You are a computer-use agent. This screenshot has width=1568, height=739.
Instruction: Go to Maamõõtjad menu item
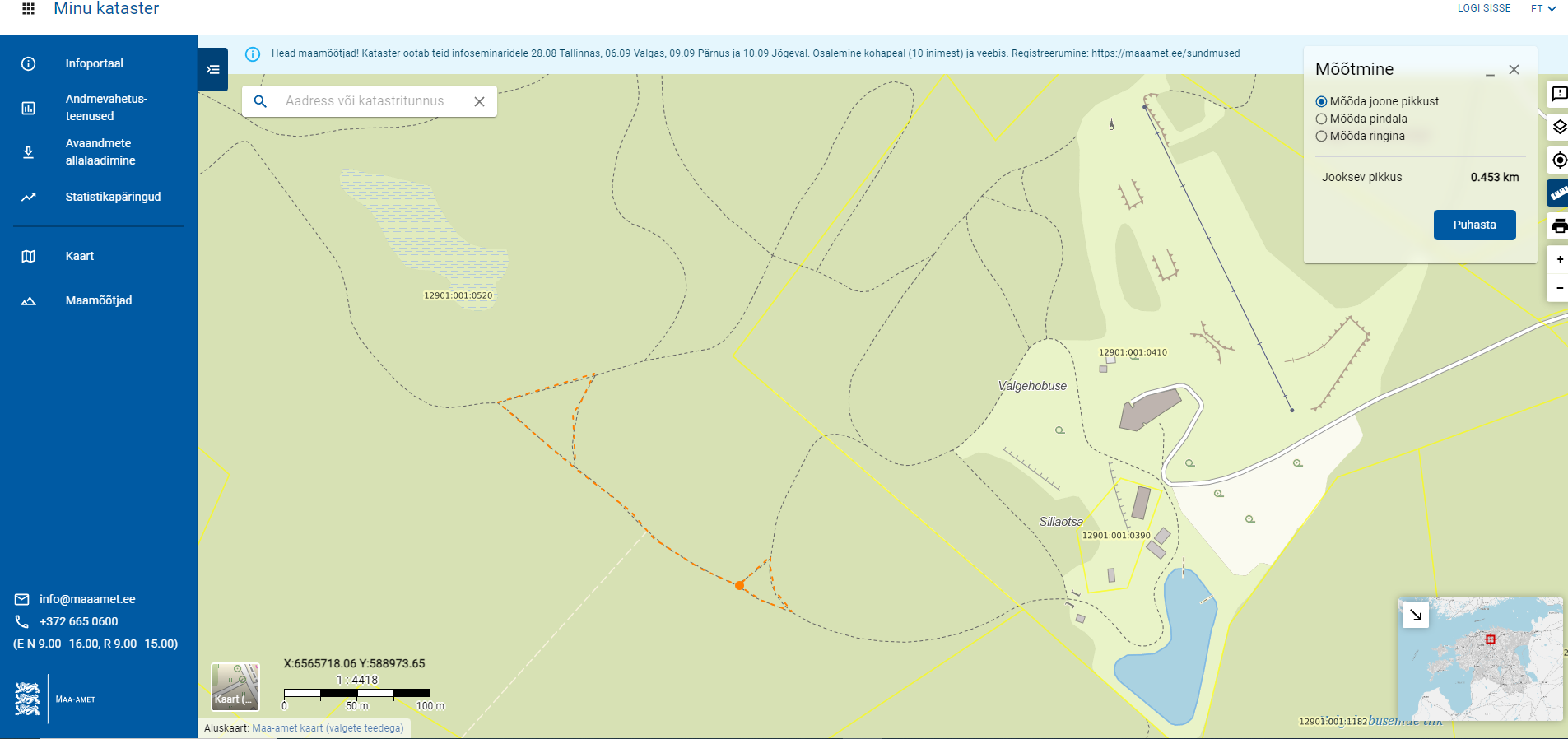99,300
